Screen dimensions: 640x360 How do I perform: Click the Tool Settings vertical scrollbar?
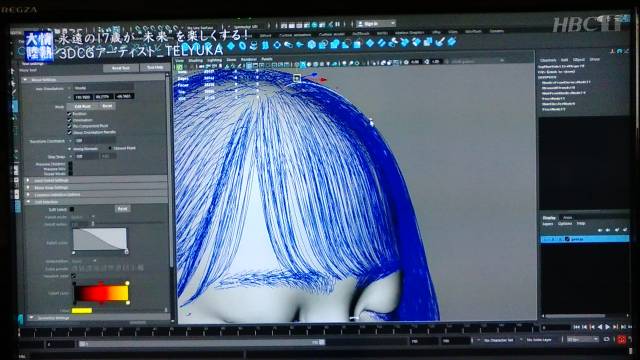pos(171,171)
